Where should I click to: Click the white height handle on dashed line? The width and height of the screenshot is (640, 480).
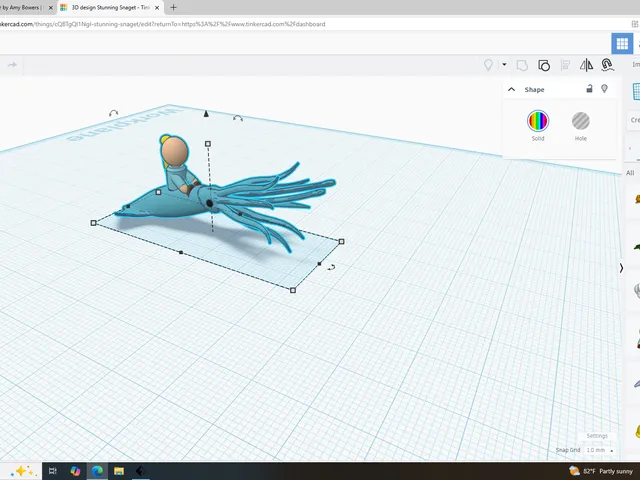[x=208, y=144]
